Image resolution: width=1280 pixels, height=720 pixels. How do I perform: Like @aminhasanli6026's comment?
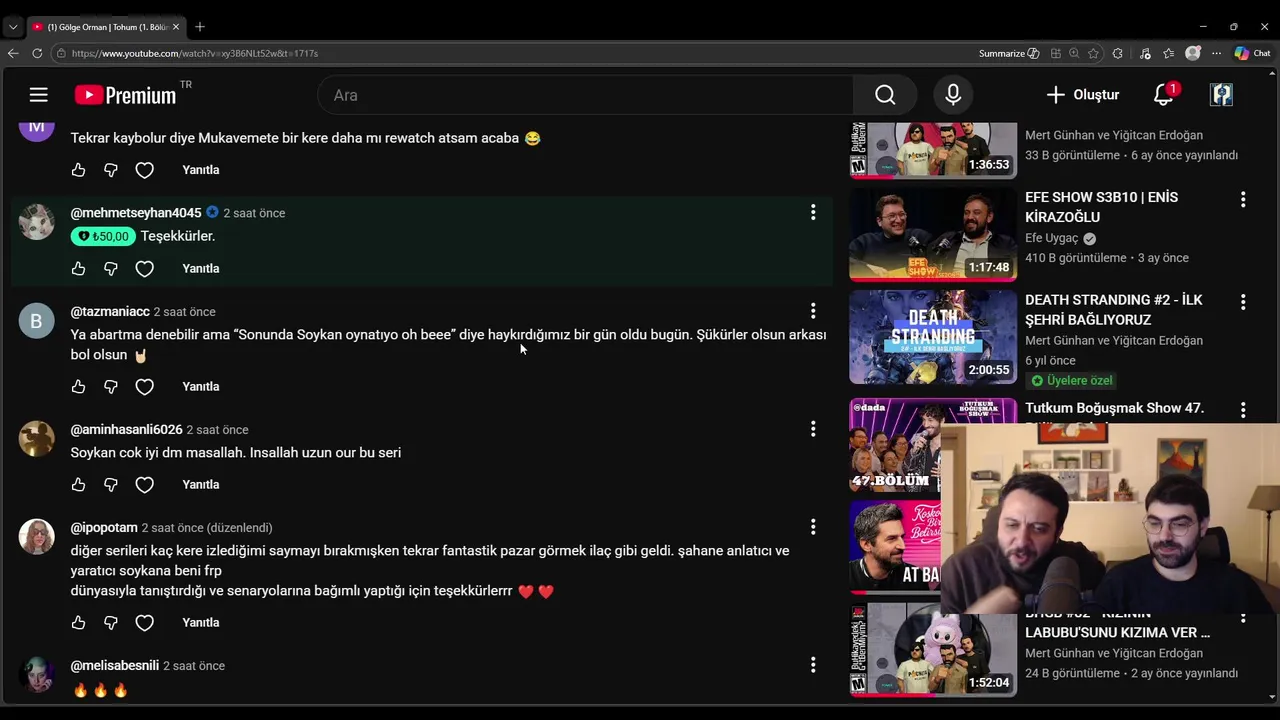pyautogui.click(x=78, y=485)
